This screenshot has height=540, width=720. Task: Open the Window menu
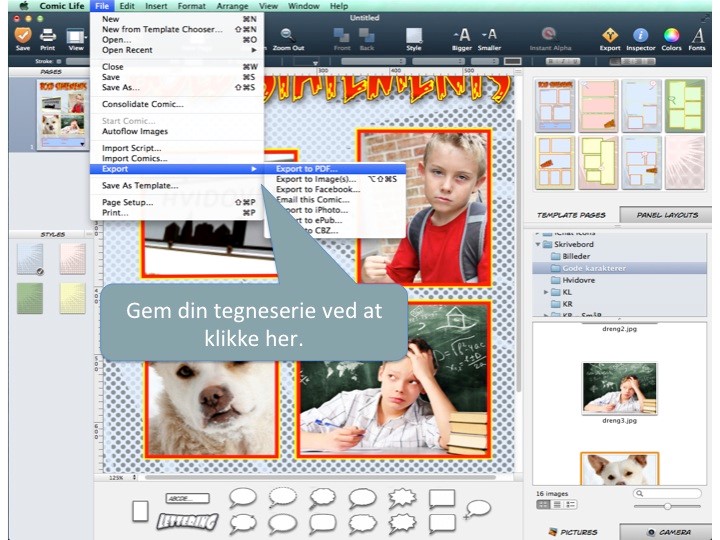click(x=304, y=6)
